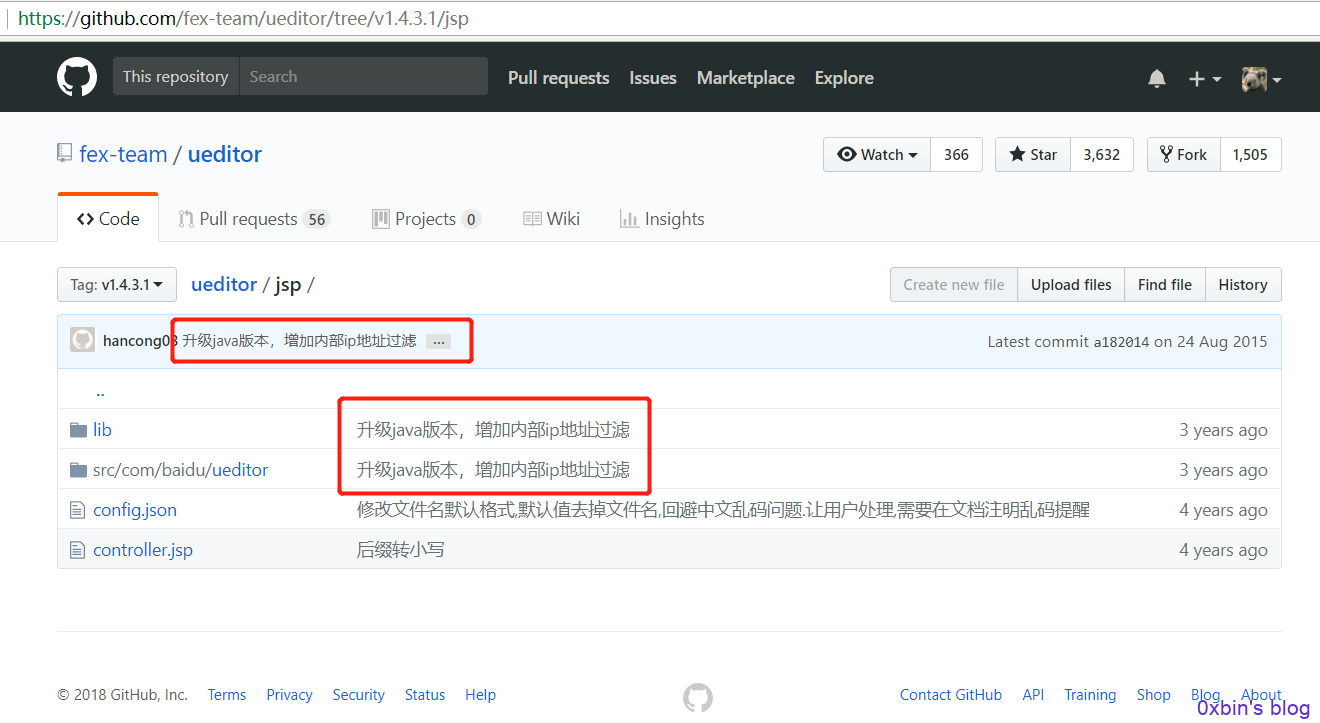Open the user avatar menu
Viewport: 1320px width, 723px height.
[1261, 78]
